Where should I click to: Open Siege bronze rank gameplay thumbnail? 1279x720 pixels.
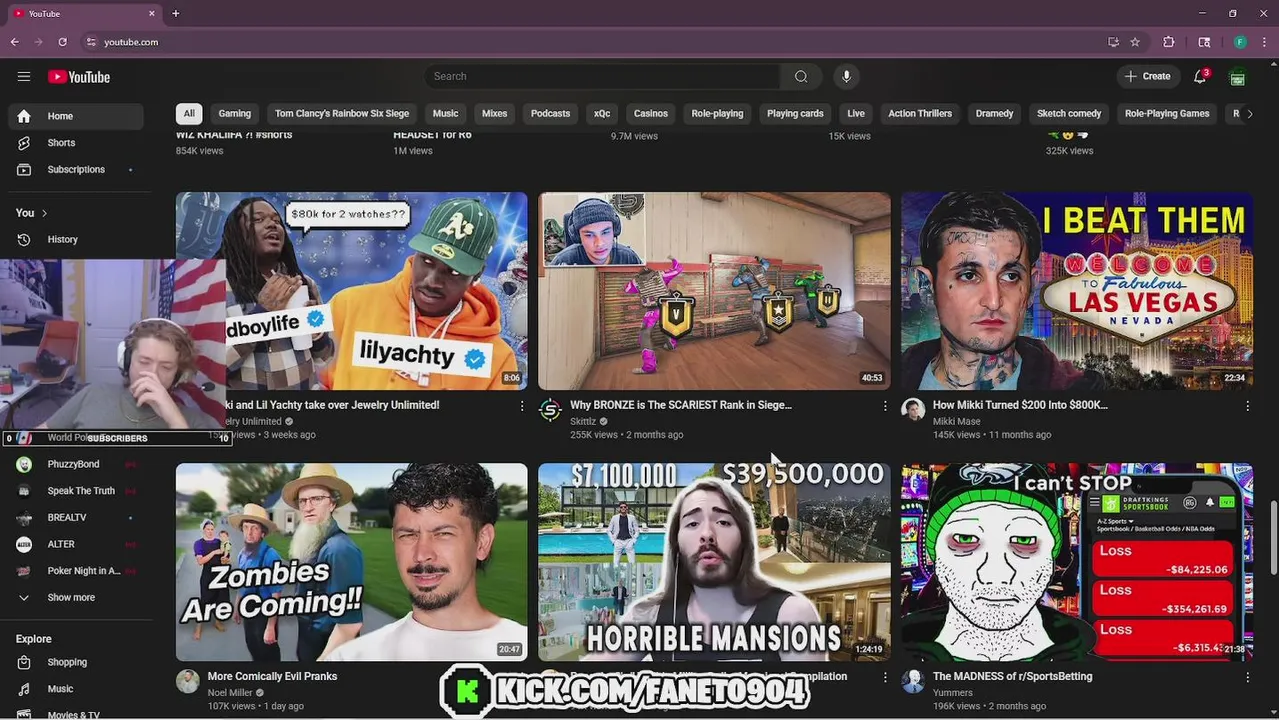[714, 291]
